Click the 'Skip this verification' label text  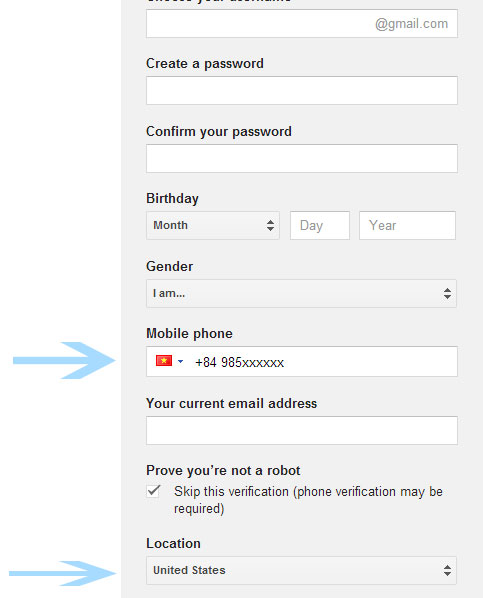click(x=308, y=500)
